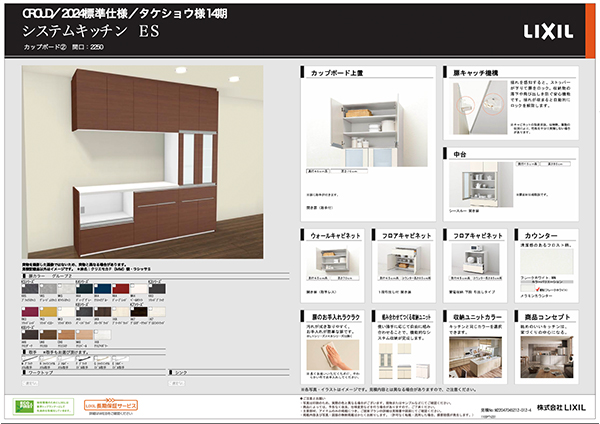The image size is (600, 424).
Task: Open the 商品コンセプト living room photo
Action: click(546, 357)
